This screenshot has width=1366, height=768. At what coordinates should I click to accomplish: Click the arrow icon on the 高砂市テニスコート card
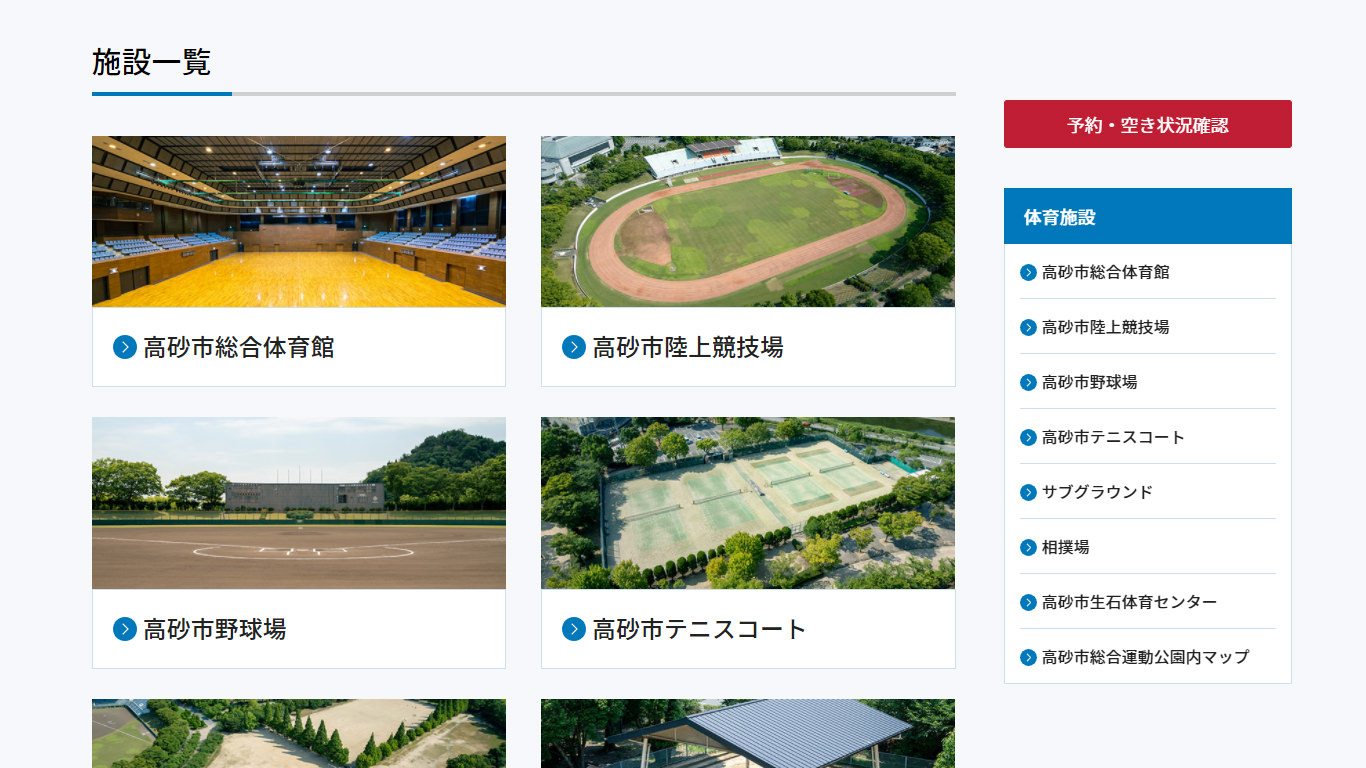(574, 629)
